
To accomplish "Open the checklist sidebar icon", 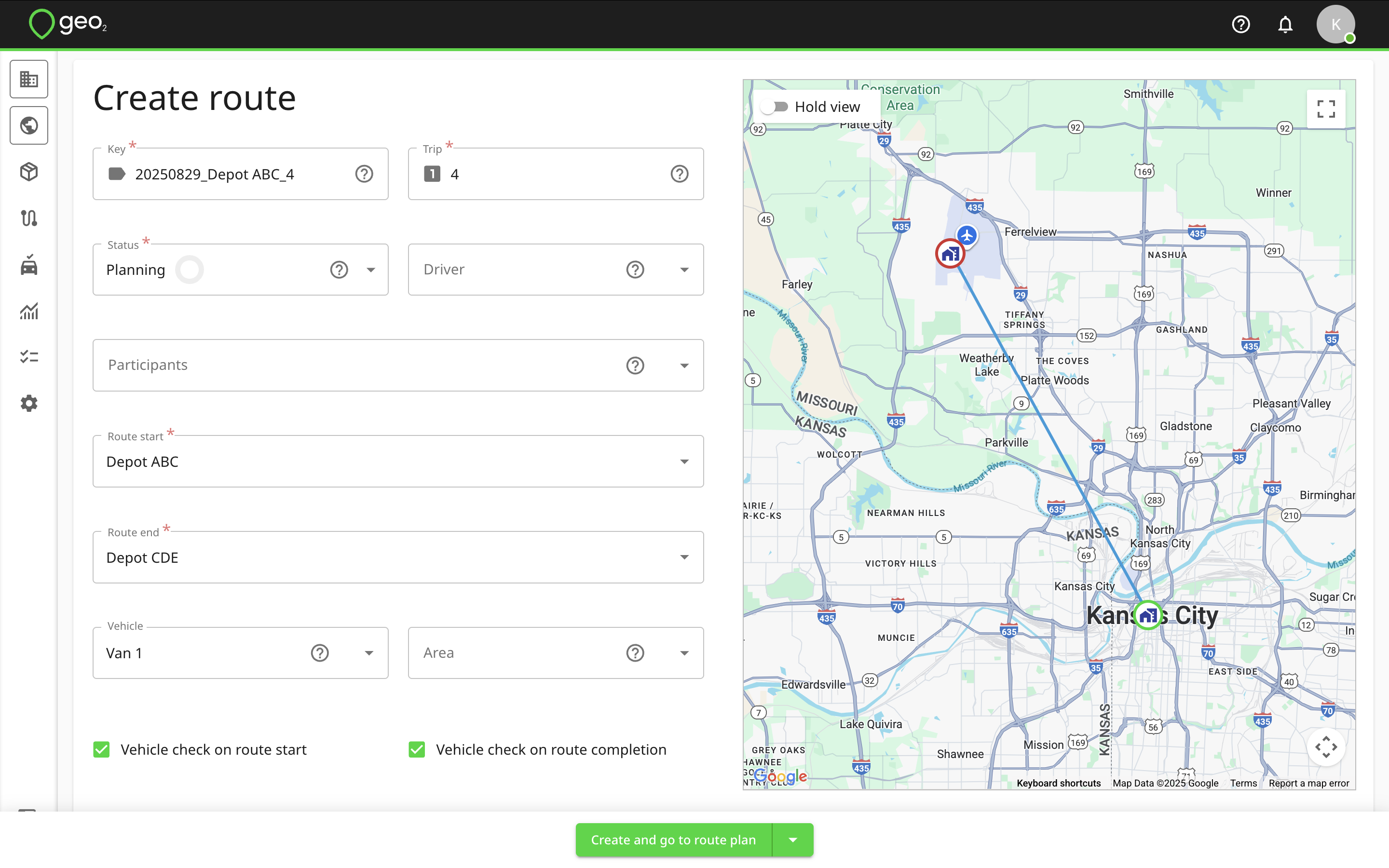I will 29,357.
